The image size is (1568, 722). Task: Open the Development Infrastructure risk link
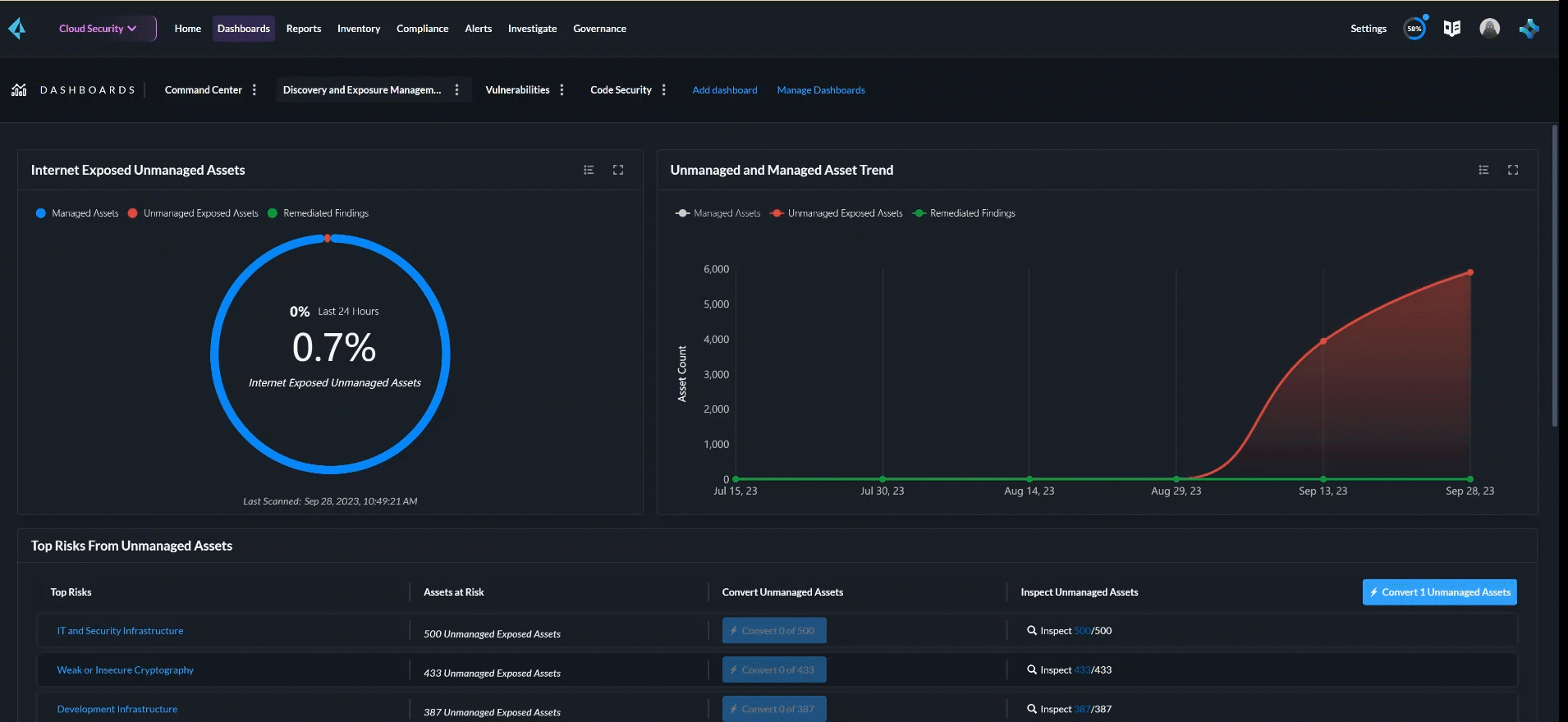pos(117,710)
